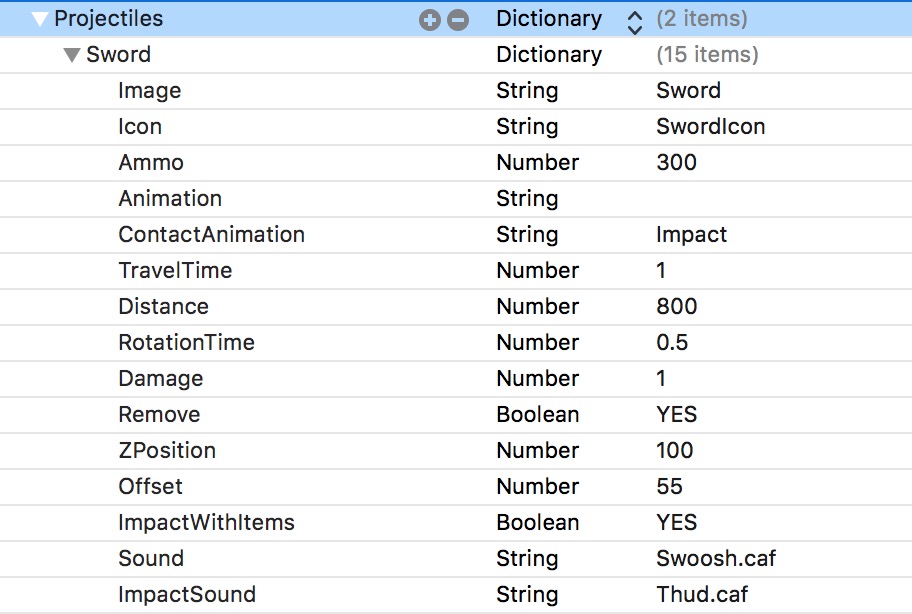Select the Image key row
The width and height of the screenshot is (912, 614).
coord(150,90)
